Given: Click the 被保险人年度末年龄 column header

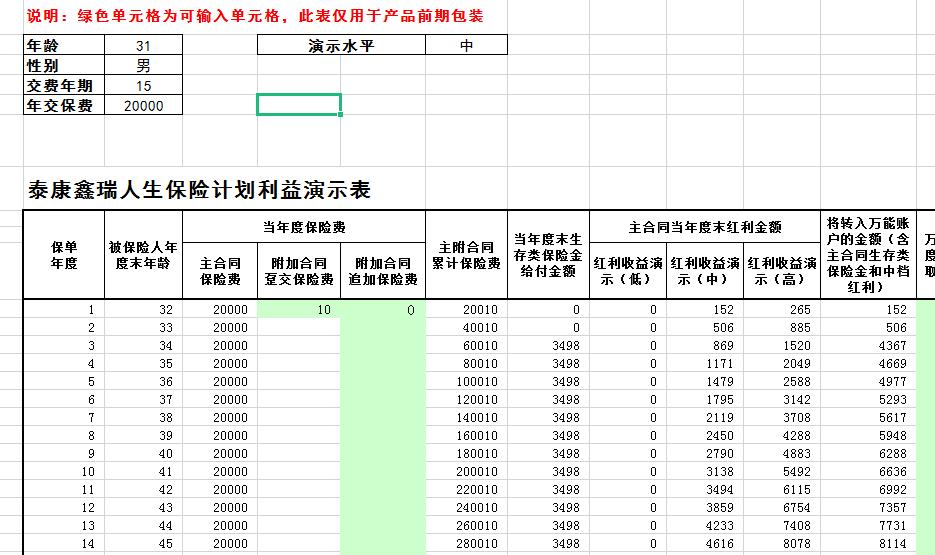Looking at the screenshot, I should click(x=143, y=255).
